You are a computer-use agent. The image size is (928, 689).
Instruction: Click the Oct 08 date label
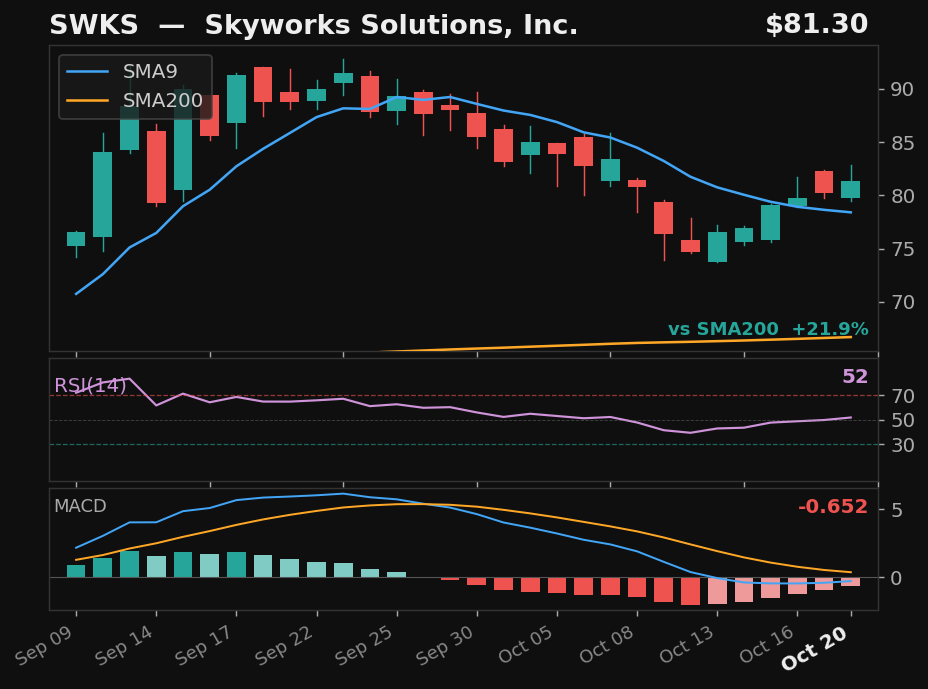point(606,645)
